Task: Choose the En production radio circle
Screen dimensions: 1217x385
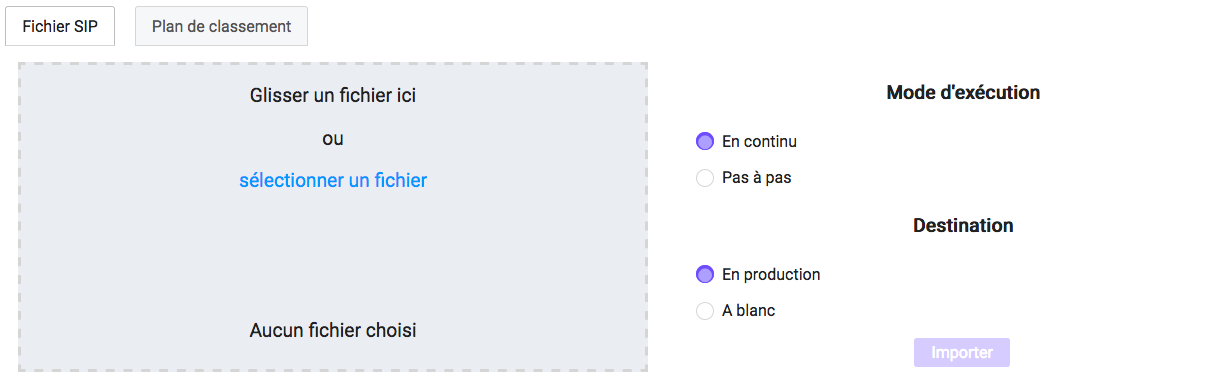Action: tap(705, 275)
